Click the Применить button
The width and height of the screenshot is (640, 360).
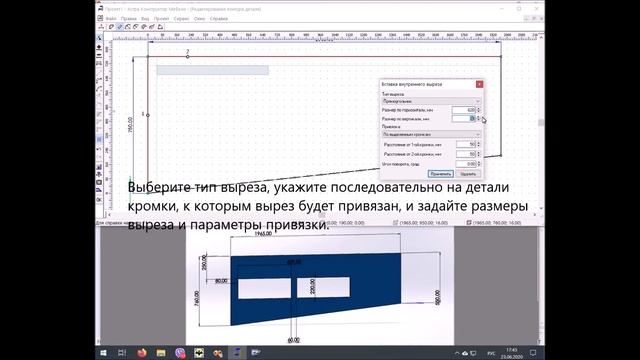pyautogui.click(x=440, y=174)
